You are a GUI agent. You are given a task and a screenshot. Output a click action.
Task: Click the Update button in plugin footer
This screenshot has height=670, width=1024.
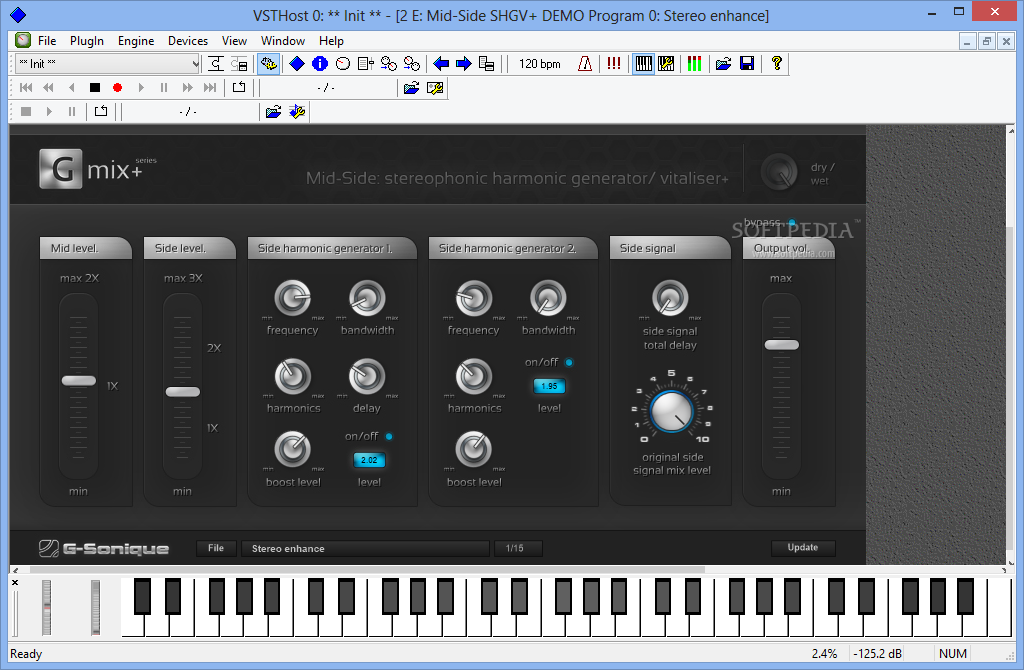tap(803, 548)
